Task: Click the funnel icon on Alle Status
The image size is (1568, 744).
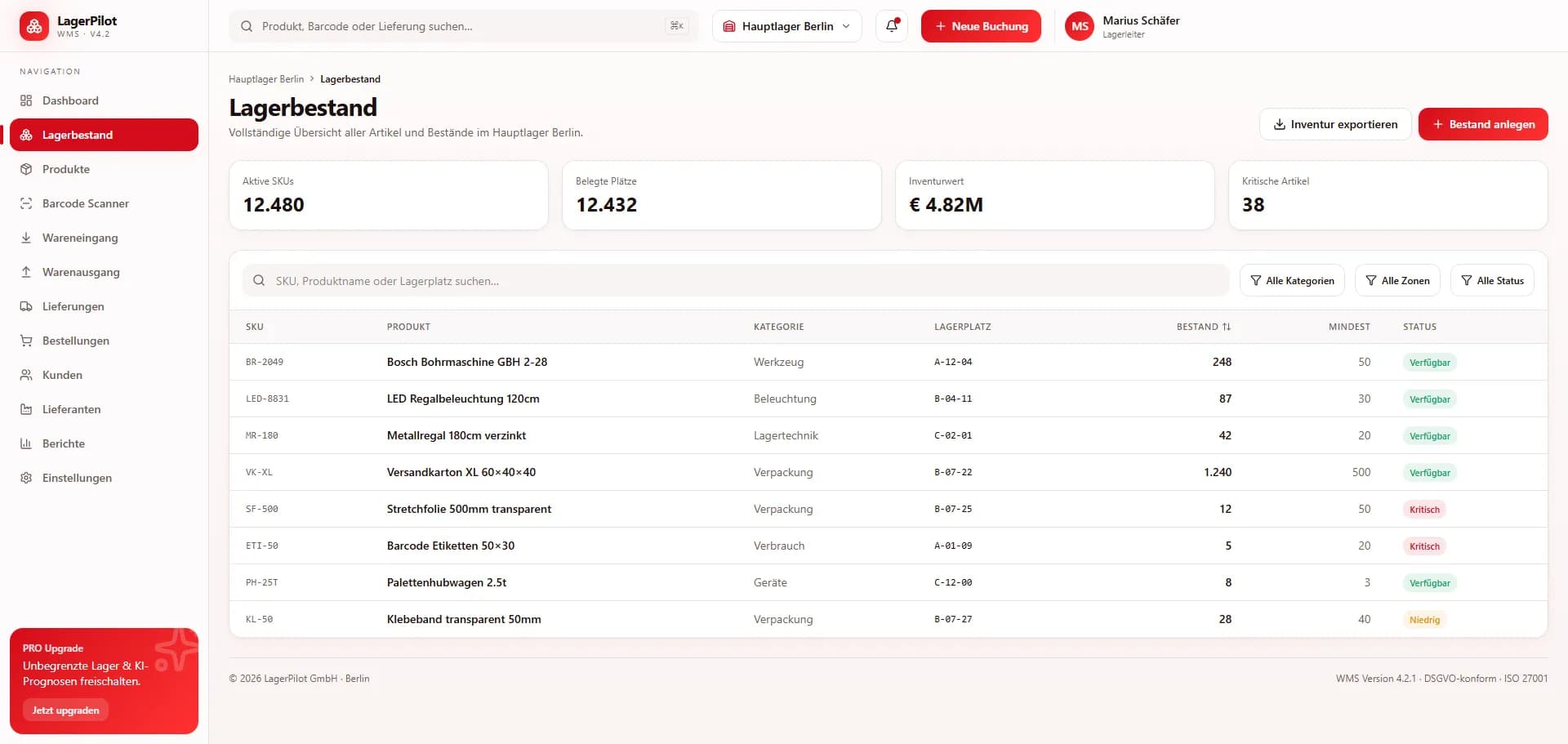Action: (1467, 280)
